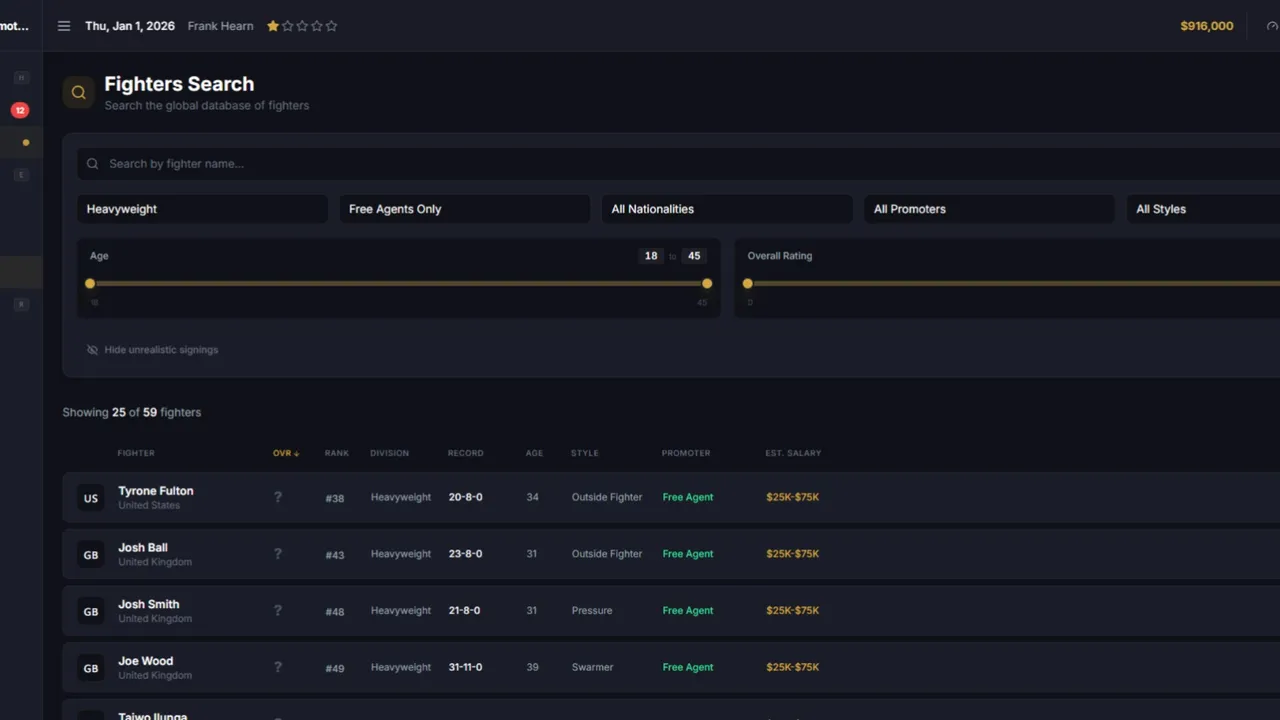Click the gold dot sidebar item
Image resolution: width=1280 pixels, height=720 pixels.
coord(26,142)
